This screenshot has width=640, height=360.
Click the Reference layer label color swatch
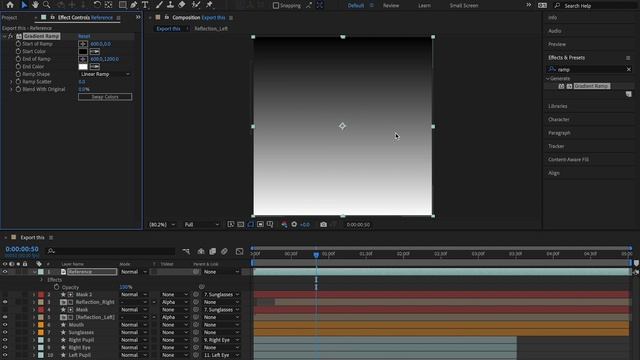[41, 272]
